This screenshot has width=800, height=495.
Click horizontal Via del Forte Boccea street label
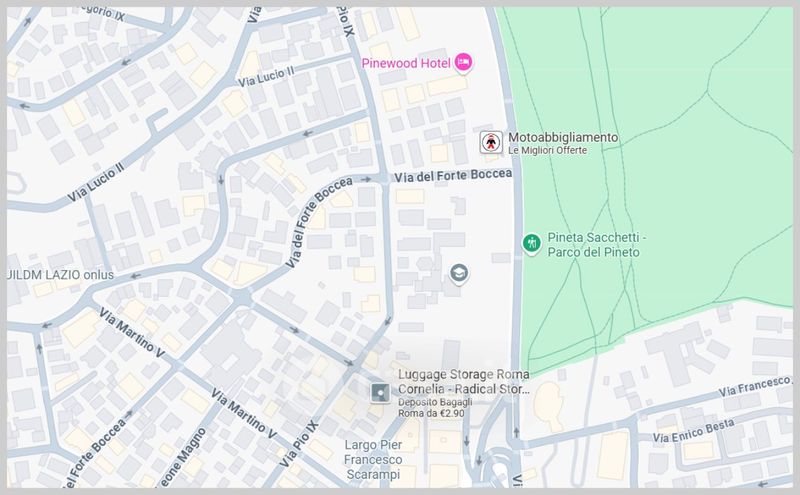point(453,176)
